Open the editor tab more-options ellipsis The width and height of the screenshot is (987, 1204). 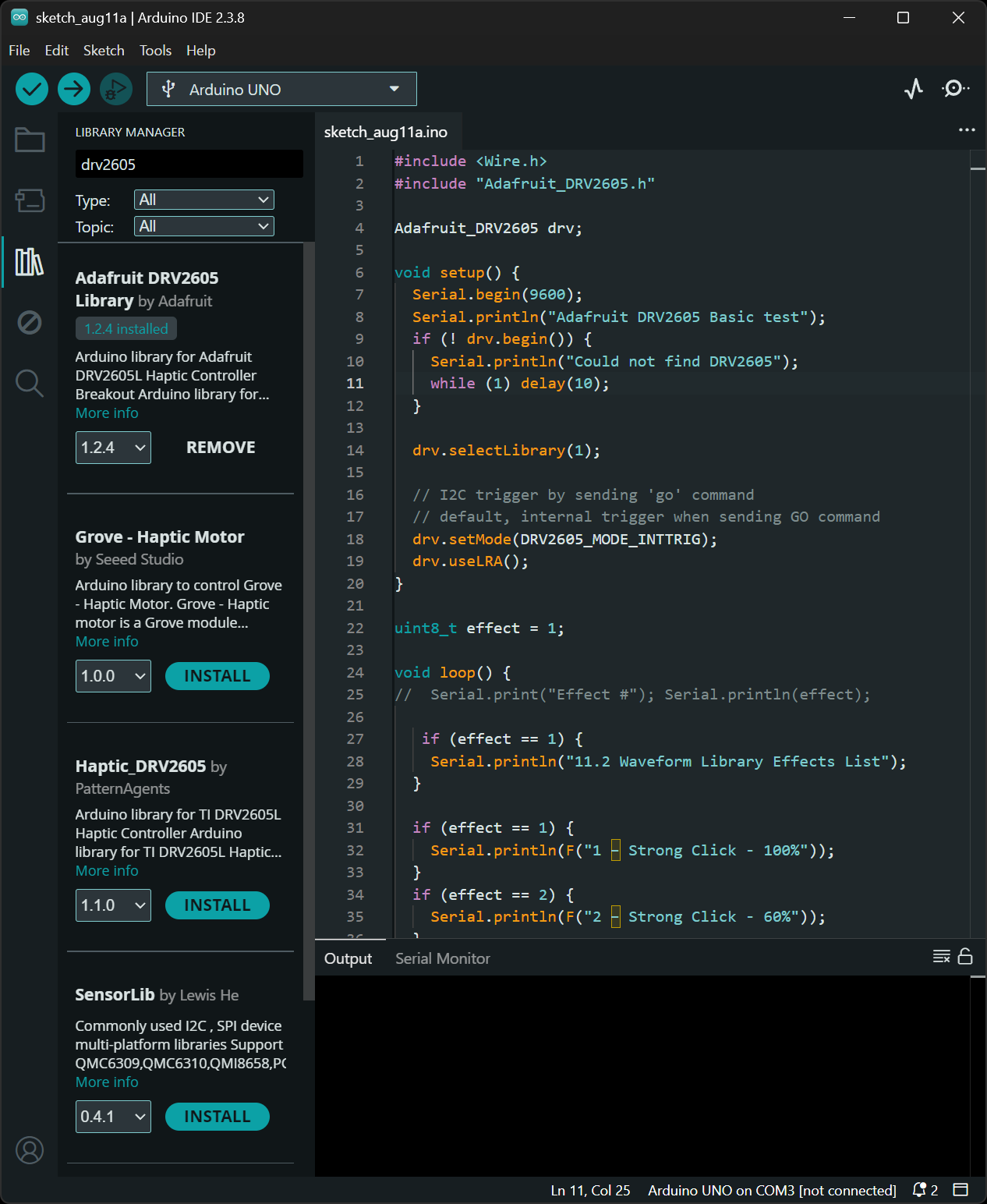coord(967,130)
